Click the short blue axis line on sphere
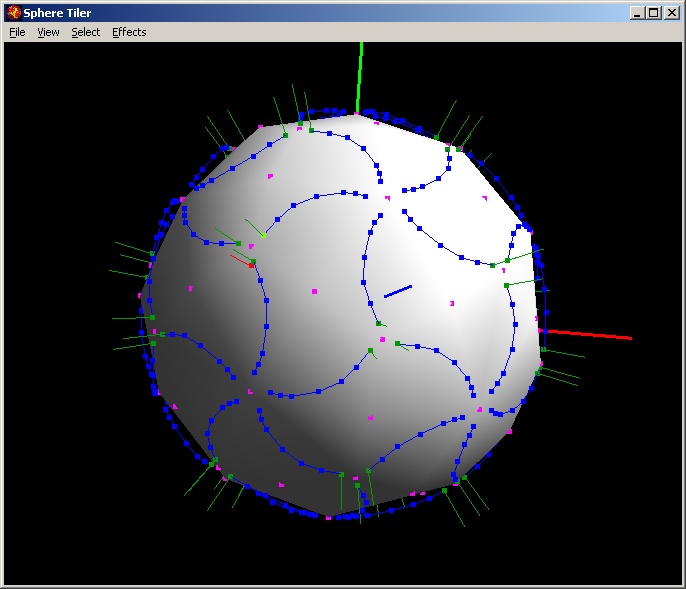The height and width of the screenshot is (589, 686). [x=398, y=291]
